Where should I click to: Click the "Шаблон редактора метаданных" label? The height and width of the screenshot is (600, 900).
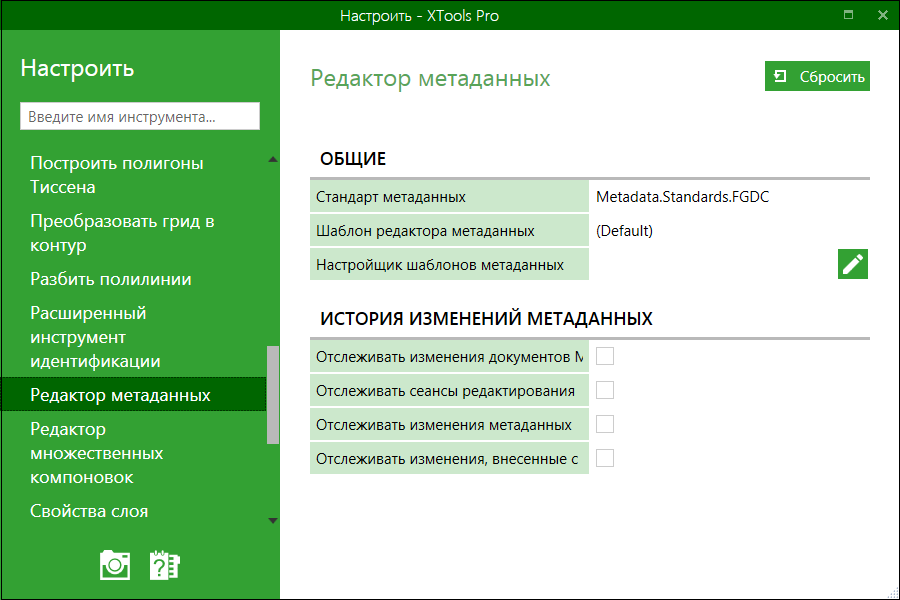pos(449,231)
